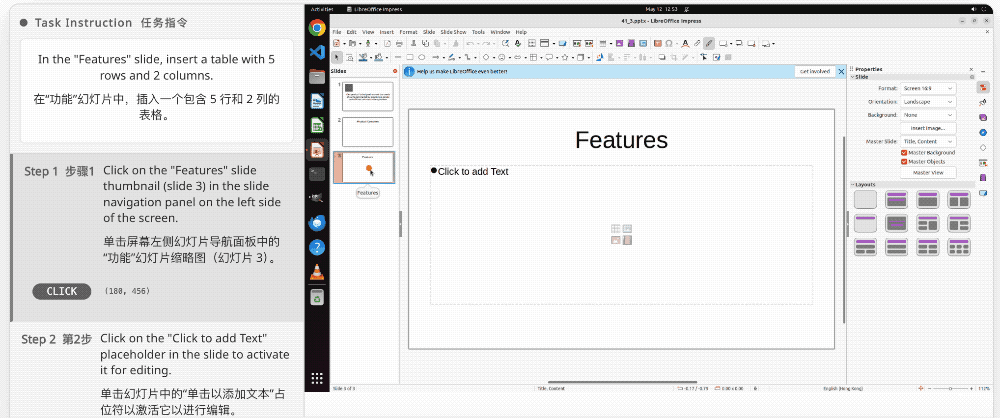Open the Format dropdown showing Screen 16:9
This screenshot has height=418, width=1000.
927,89
